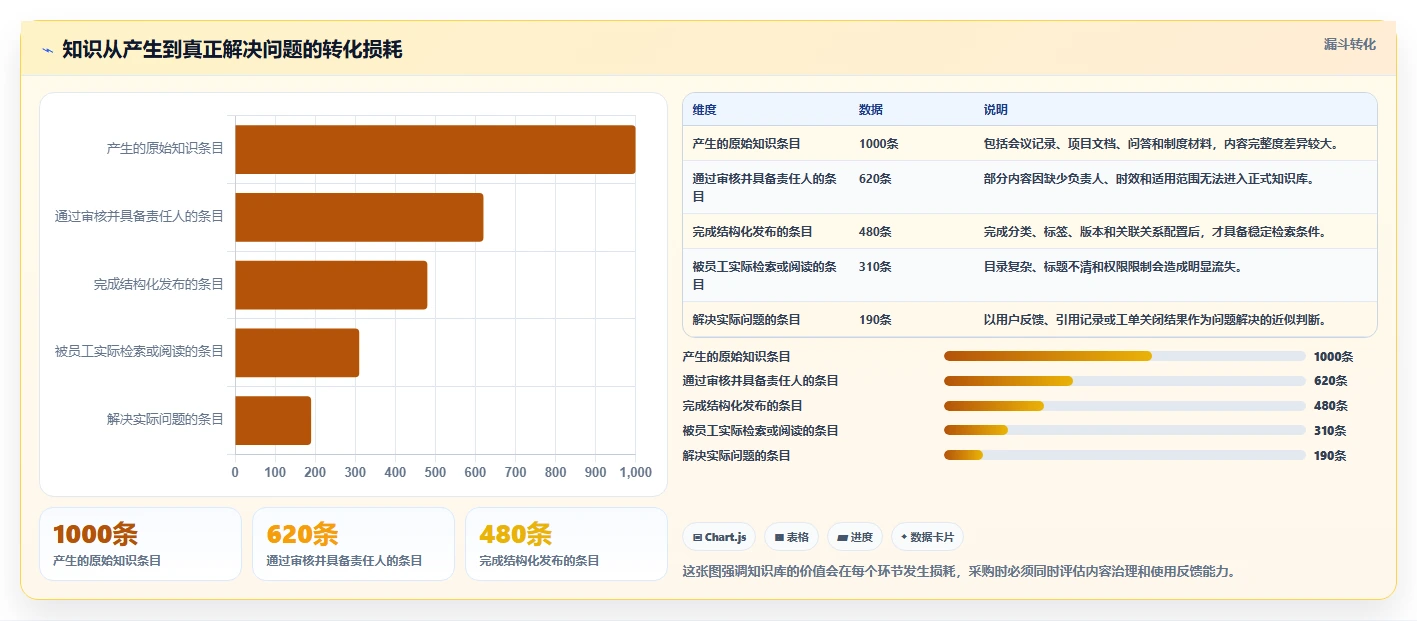Screen dimensions: 1417x621
Task: Click x-axis tick label 1,000
Action: (x=635, y=473)
